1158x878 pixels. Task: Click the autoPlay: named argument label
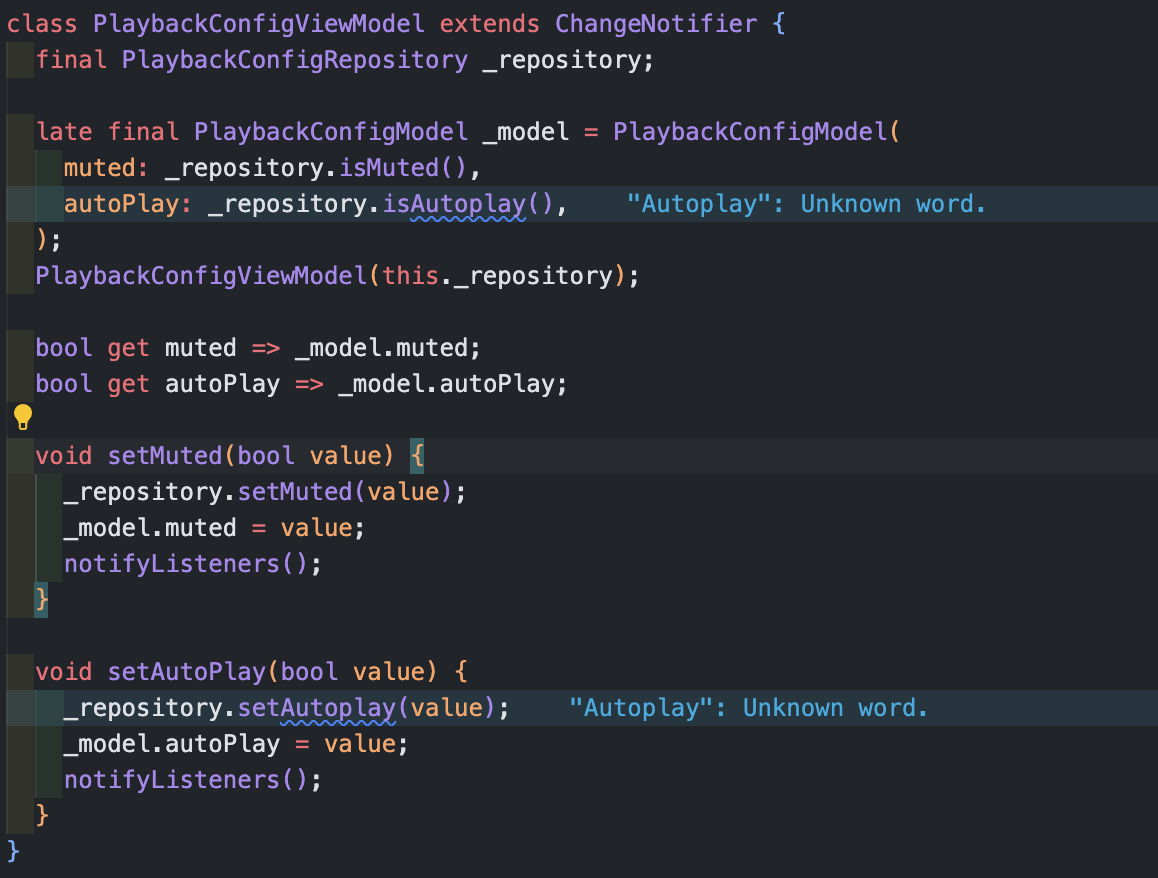tap(128, 204)
